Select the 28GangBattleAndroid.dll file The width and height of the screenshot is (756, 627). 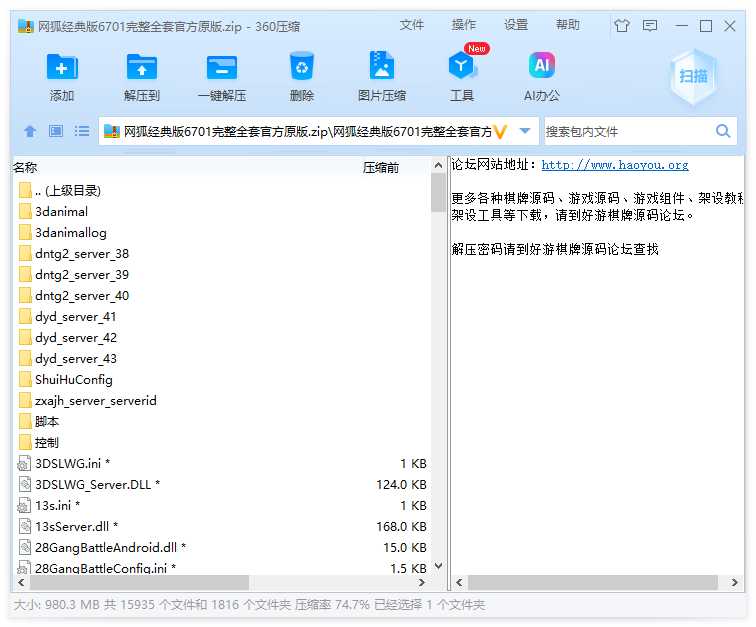pos(110,547)
